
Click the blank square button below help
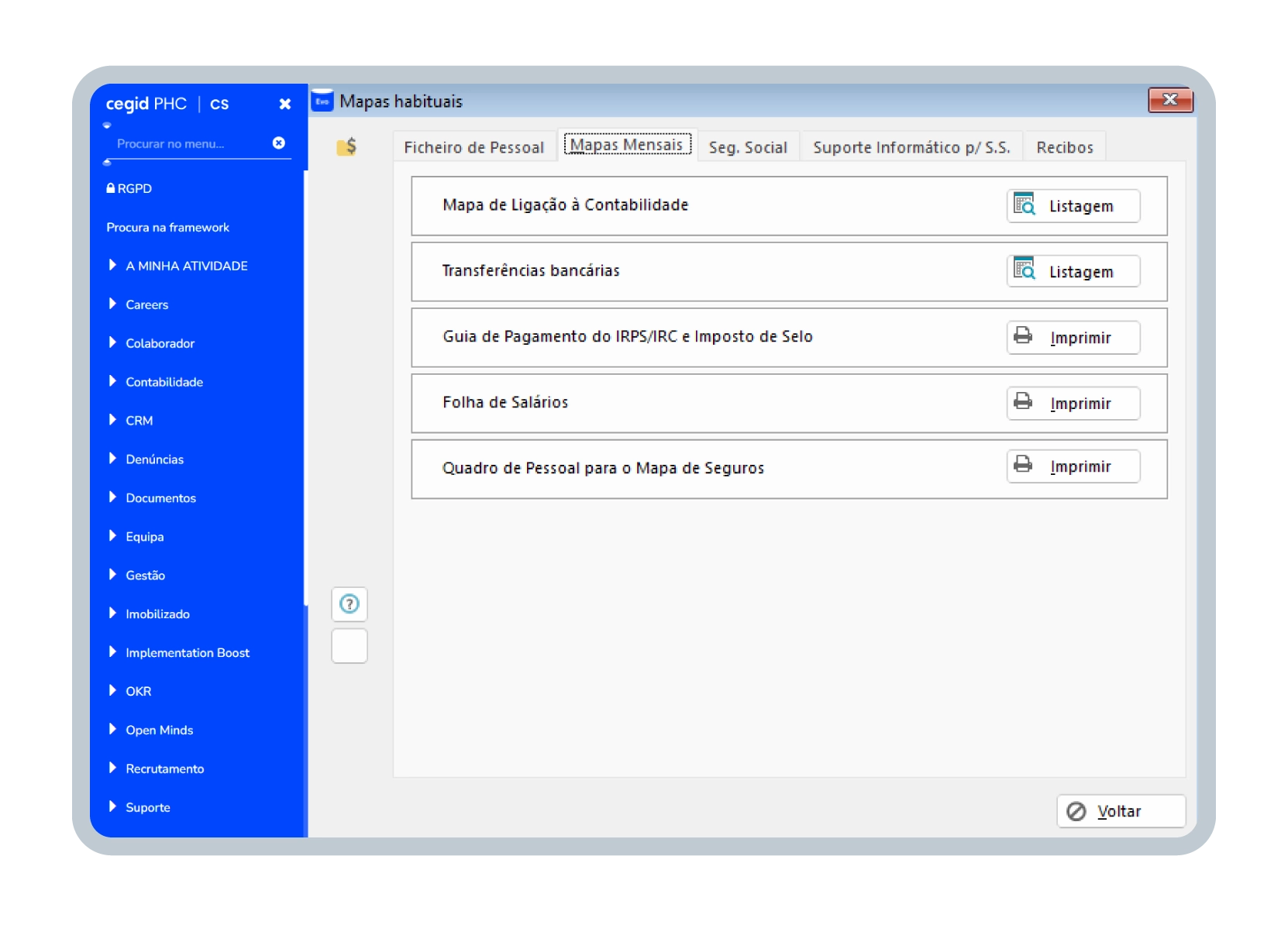click(x=350, y=646)
